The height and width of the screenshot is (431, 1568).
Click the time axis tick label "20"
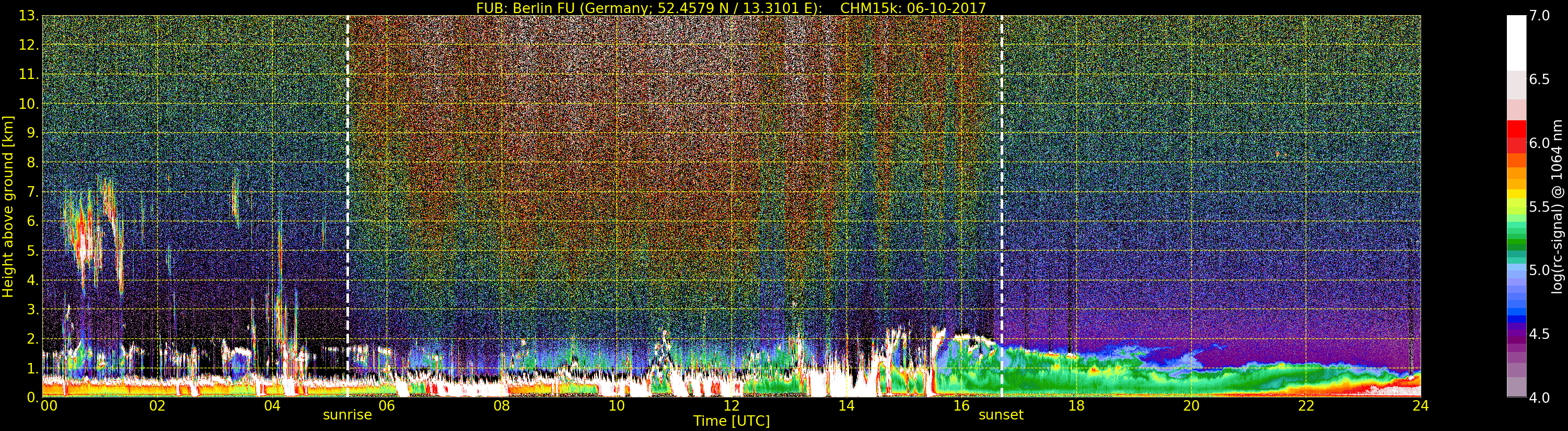[1191, 406]
